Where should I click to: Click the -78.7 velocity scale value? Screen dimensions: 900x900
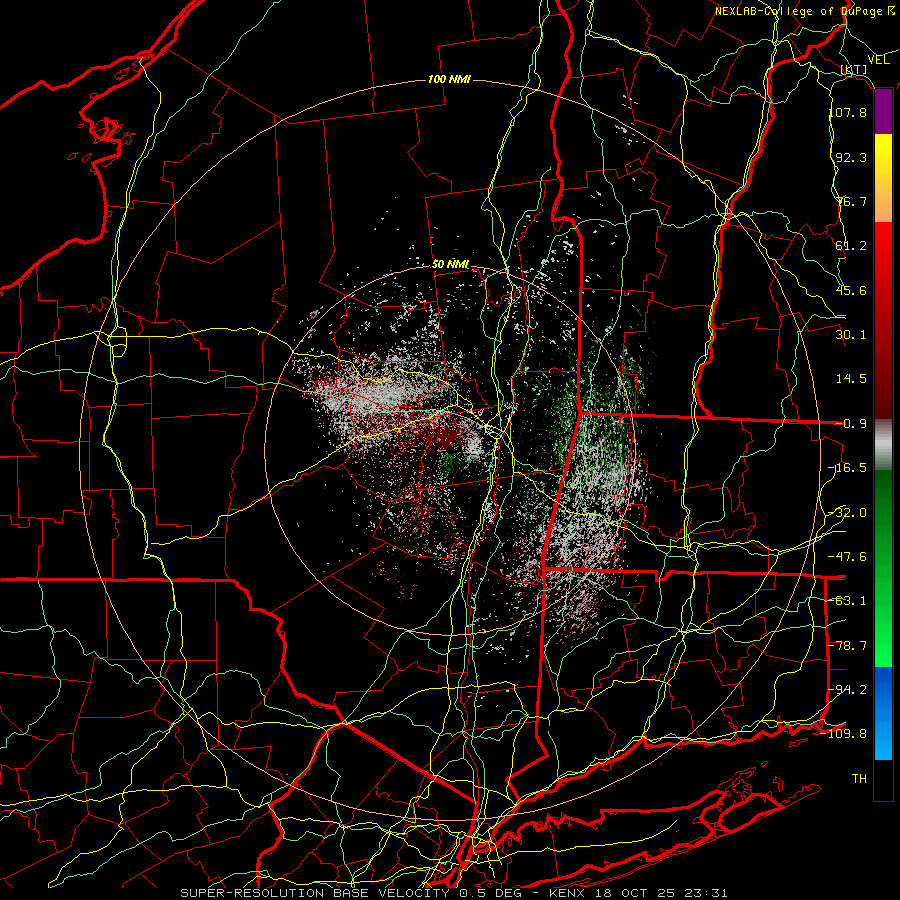coord(848,646)
